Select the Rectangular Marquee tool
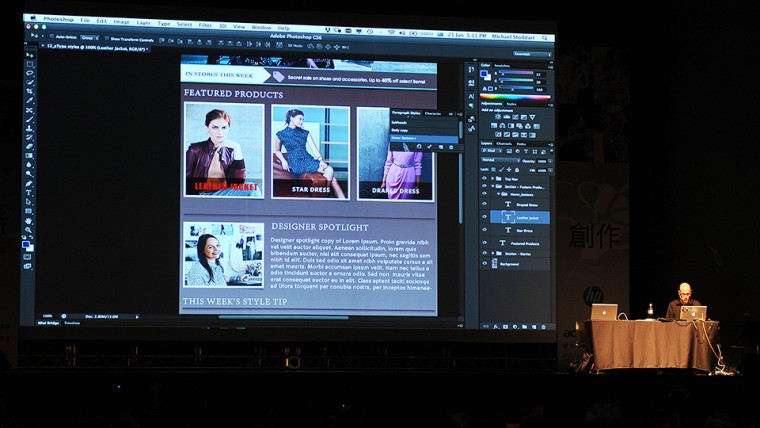Viewport: 760px width, 428px height. click(x=30, y=64)
